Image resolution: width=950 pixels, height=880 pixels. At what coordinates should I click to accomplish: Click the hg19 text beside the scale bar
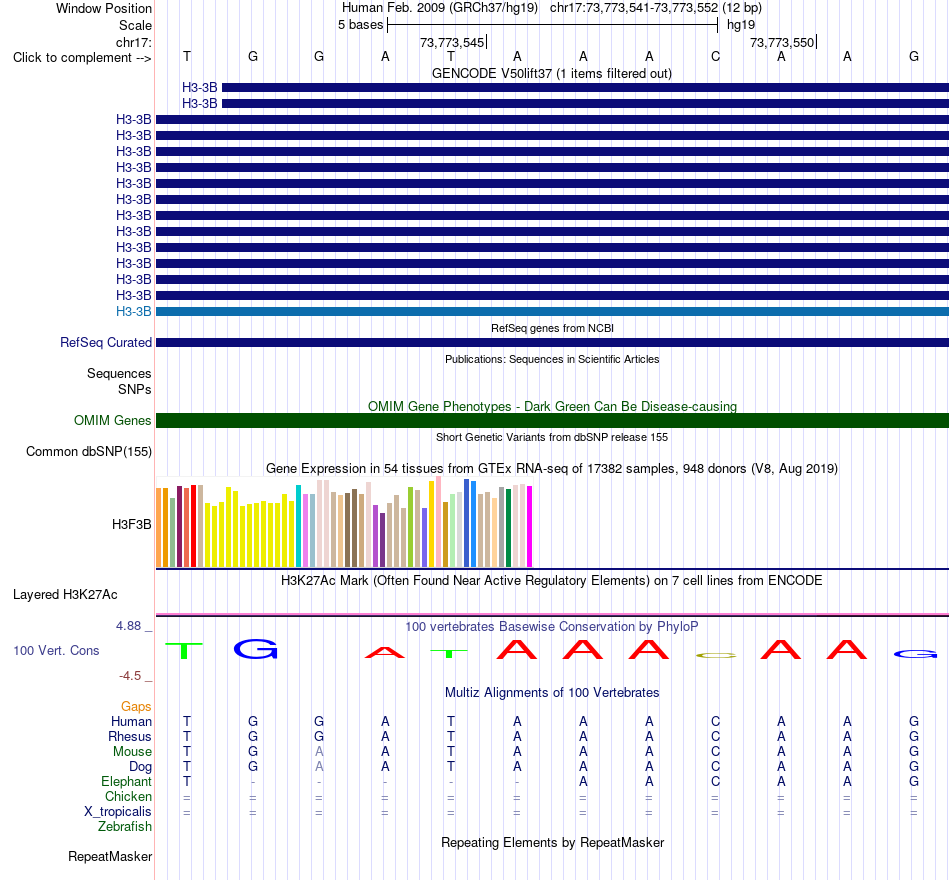pos(741,25)
